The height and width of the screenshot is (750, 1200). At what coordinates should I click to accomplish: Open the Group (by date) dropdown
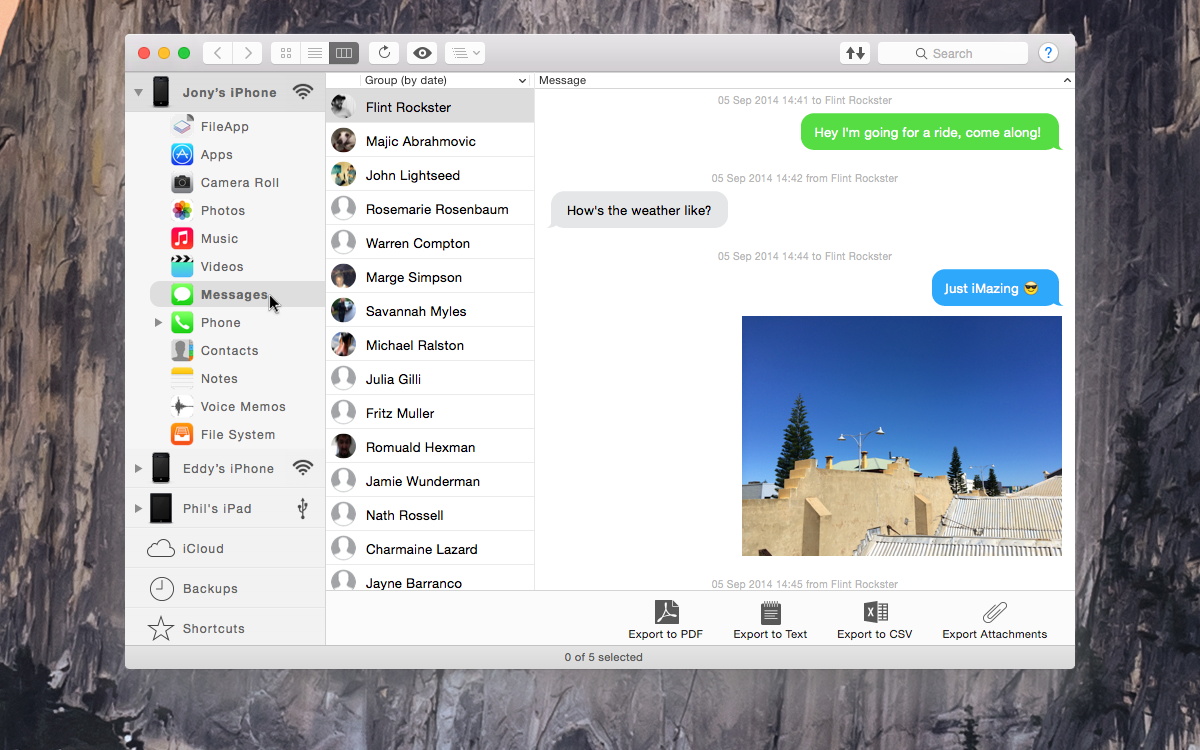[x=445, y=80]
